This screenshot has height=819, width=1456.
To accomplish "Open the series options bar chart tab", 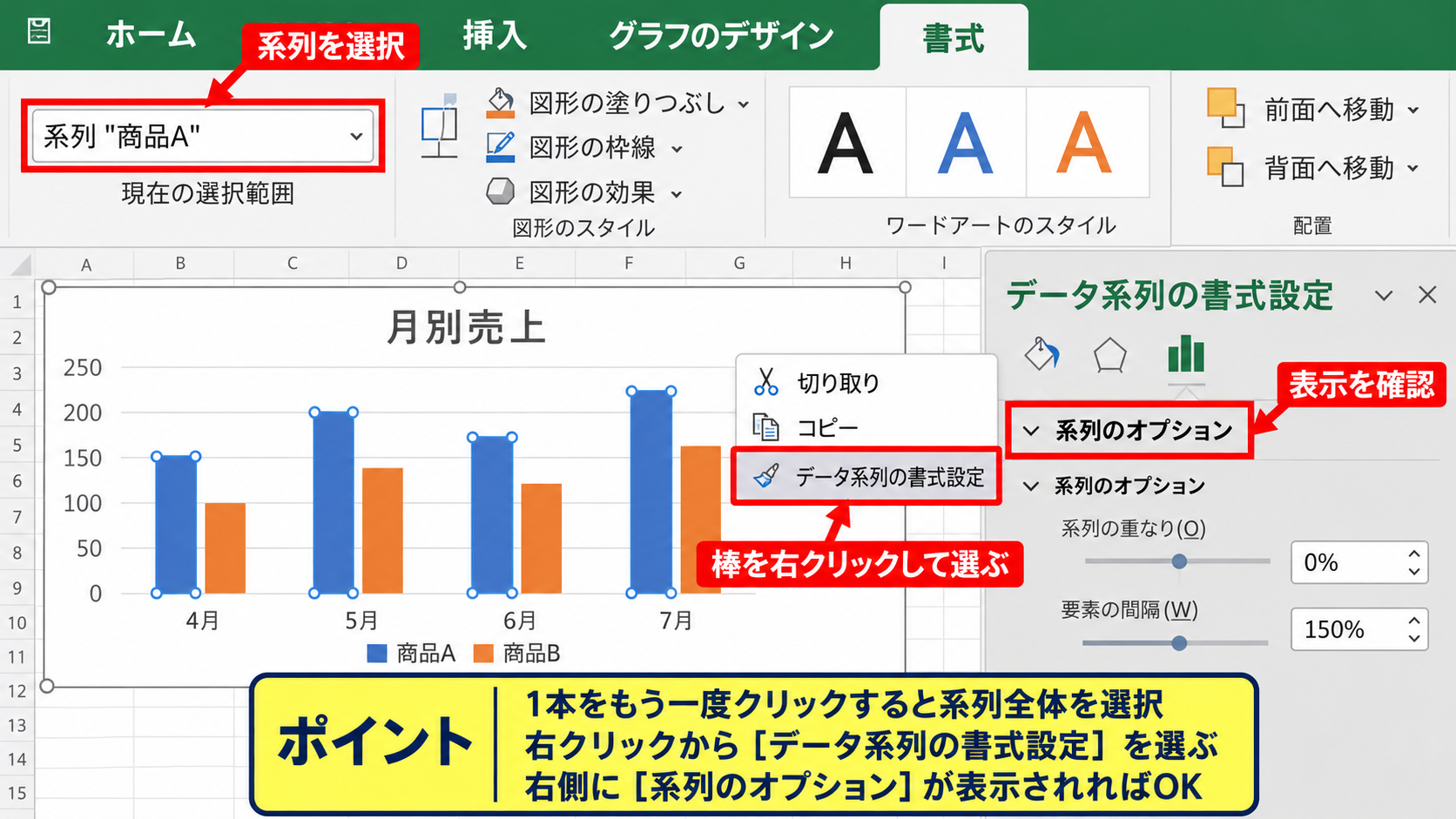I will point(1186,355).
